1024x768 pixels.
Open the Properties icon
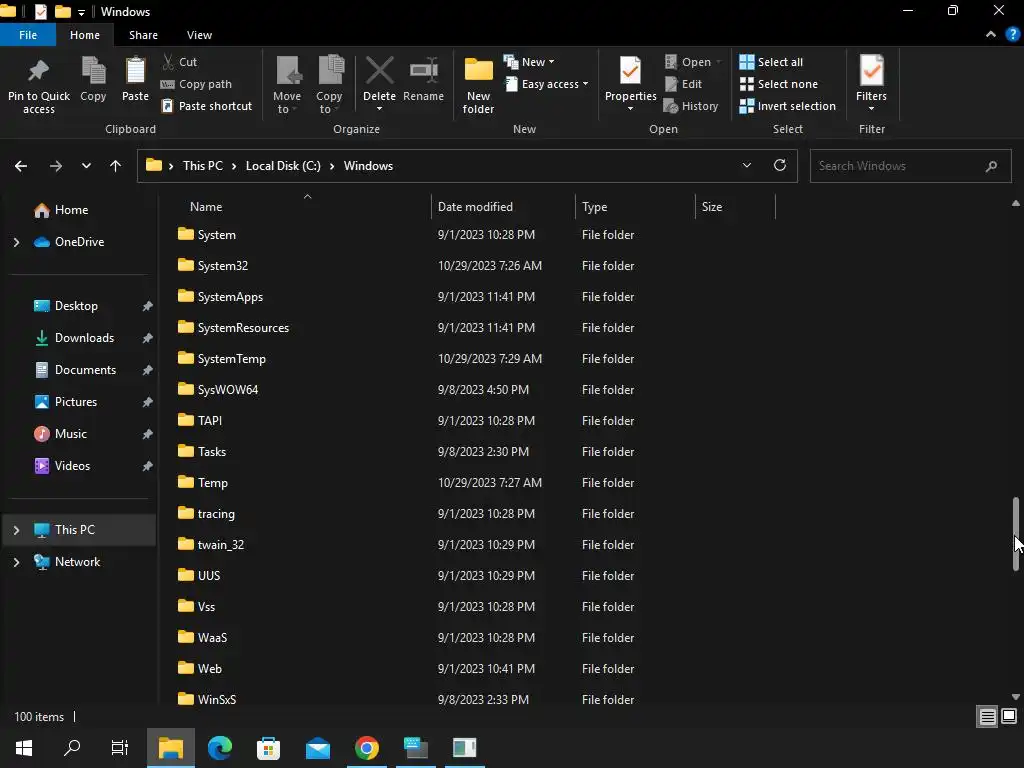pyautogui.click(x=630, y=71)
